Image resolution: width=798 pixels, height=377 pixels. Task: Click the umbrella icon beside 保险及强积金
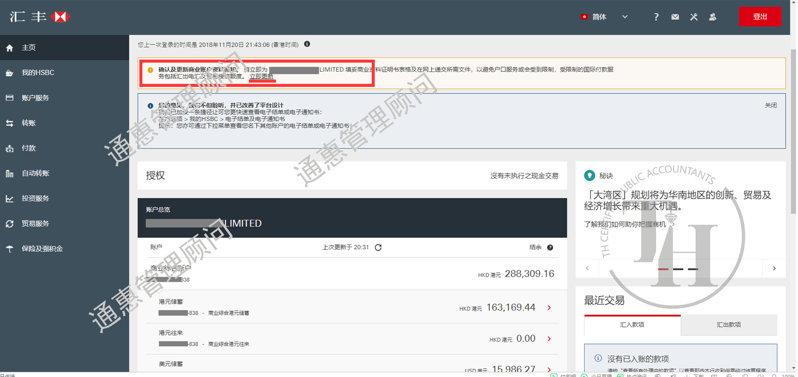(x=9, y=249)
